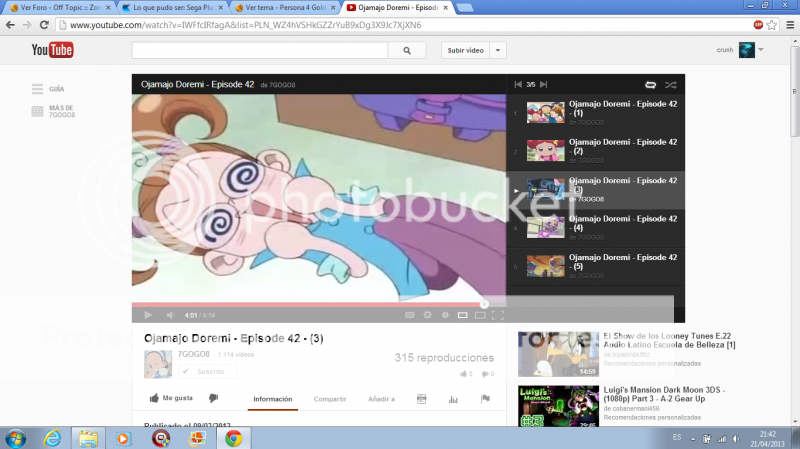Screen dimensions: 800x449
Task: Play playlist item Episode 42 - (2)
Action: click(x=595, y=152)
